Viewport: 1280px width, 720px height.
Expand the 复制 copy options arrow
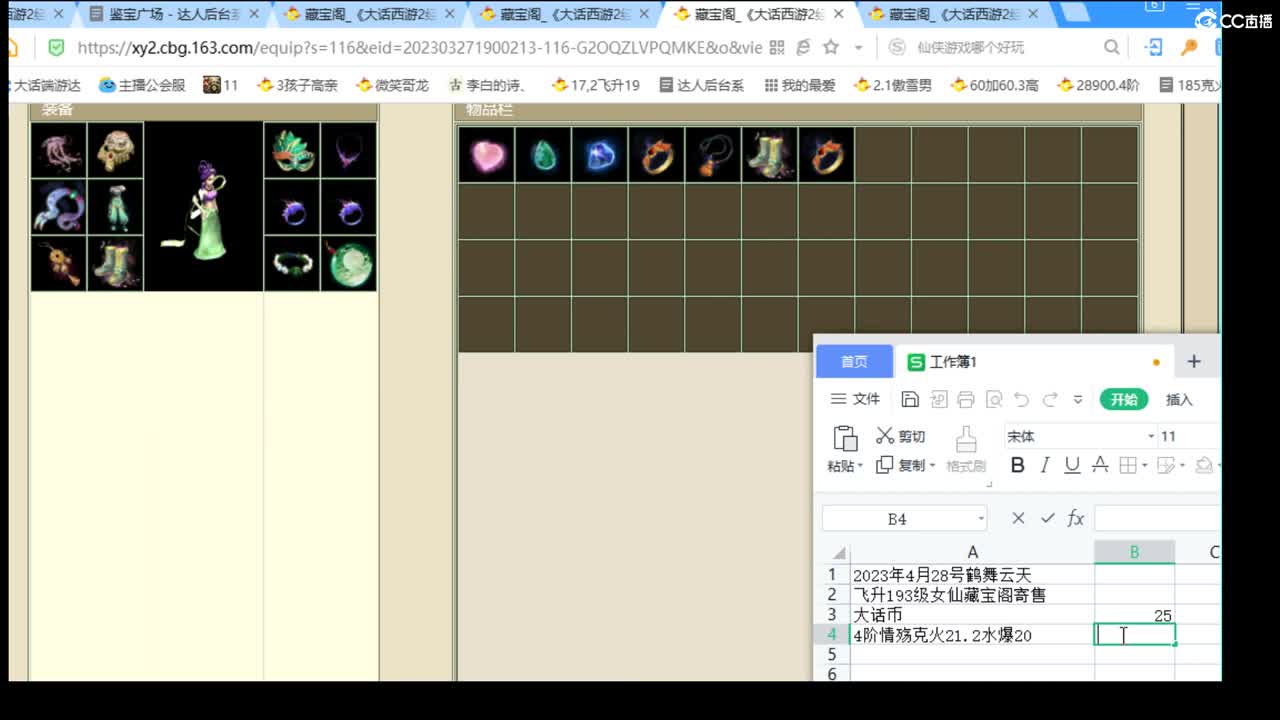[932, 466]
